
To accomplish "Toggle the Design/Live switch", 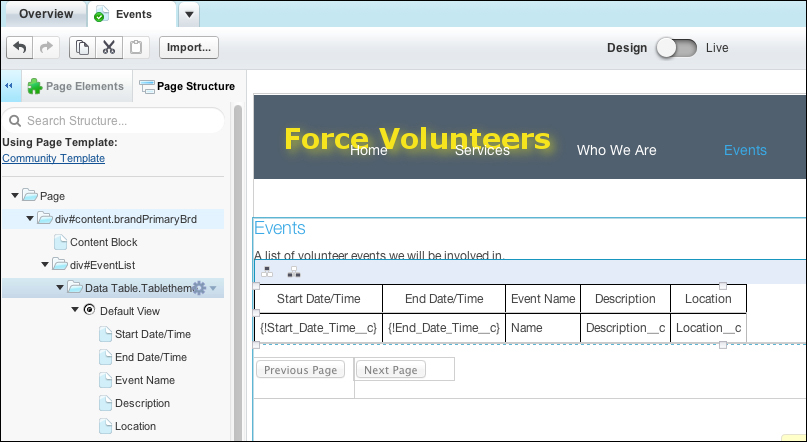I will (x=676, y=48).
